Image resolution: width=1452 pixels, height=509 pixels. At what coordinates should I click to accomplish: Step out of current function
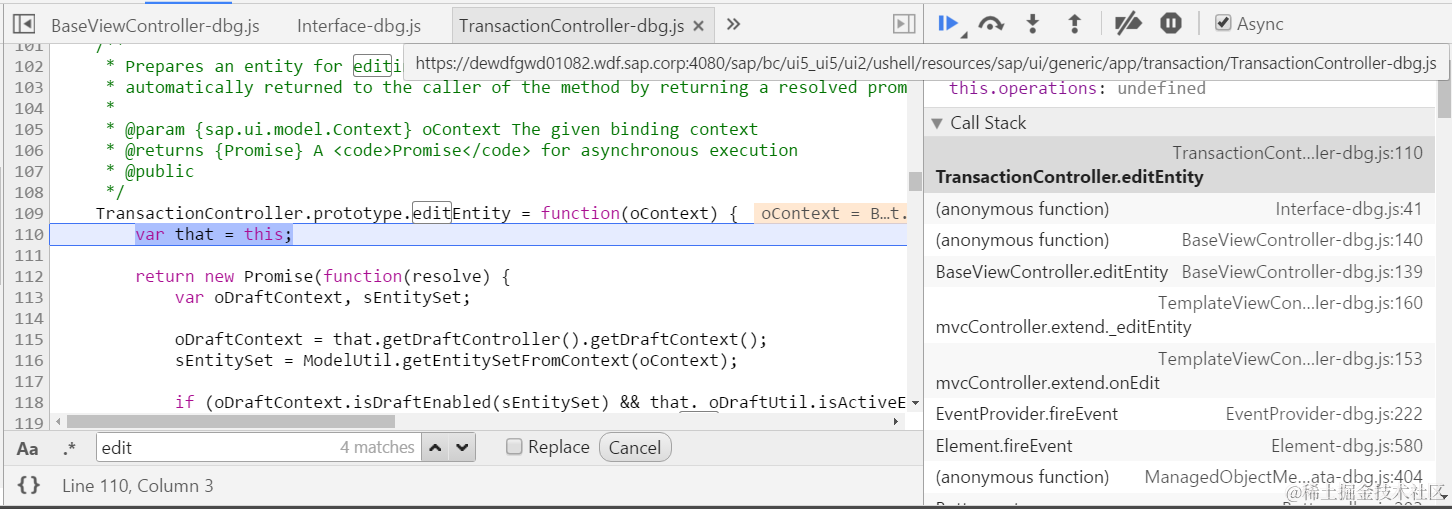pyautogui.click(x=1075, y=24)
